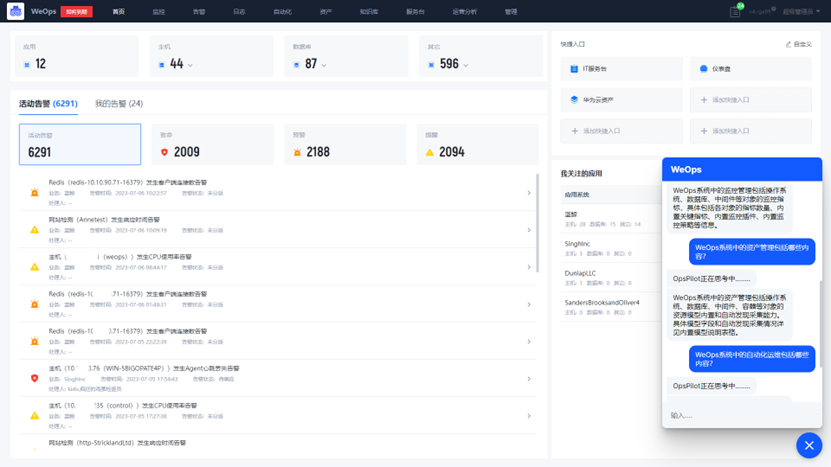Click the alert list vertical scrollbar
The height and width of the screenshot is (467, 831).
[x=537, y=223]
